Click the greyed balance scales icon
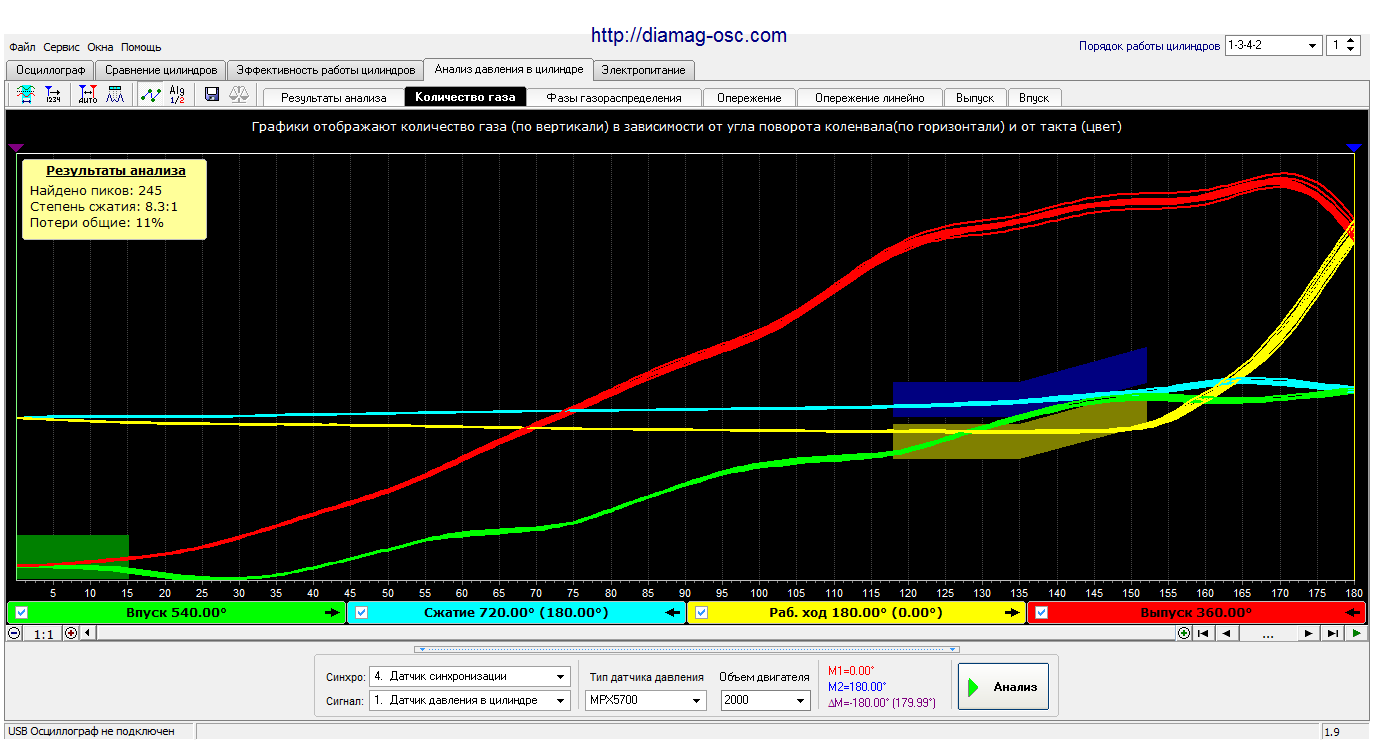This screenshot has width=1382, height=744. tap(240, 95)
